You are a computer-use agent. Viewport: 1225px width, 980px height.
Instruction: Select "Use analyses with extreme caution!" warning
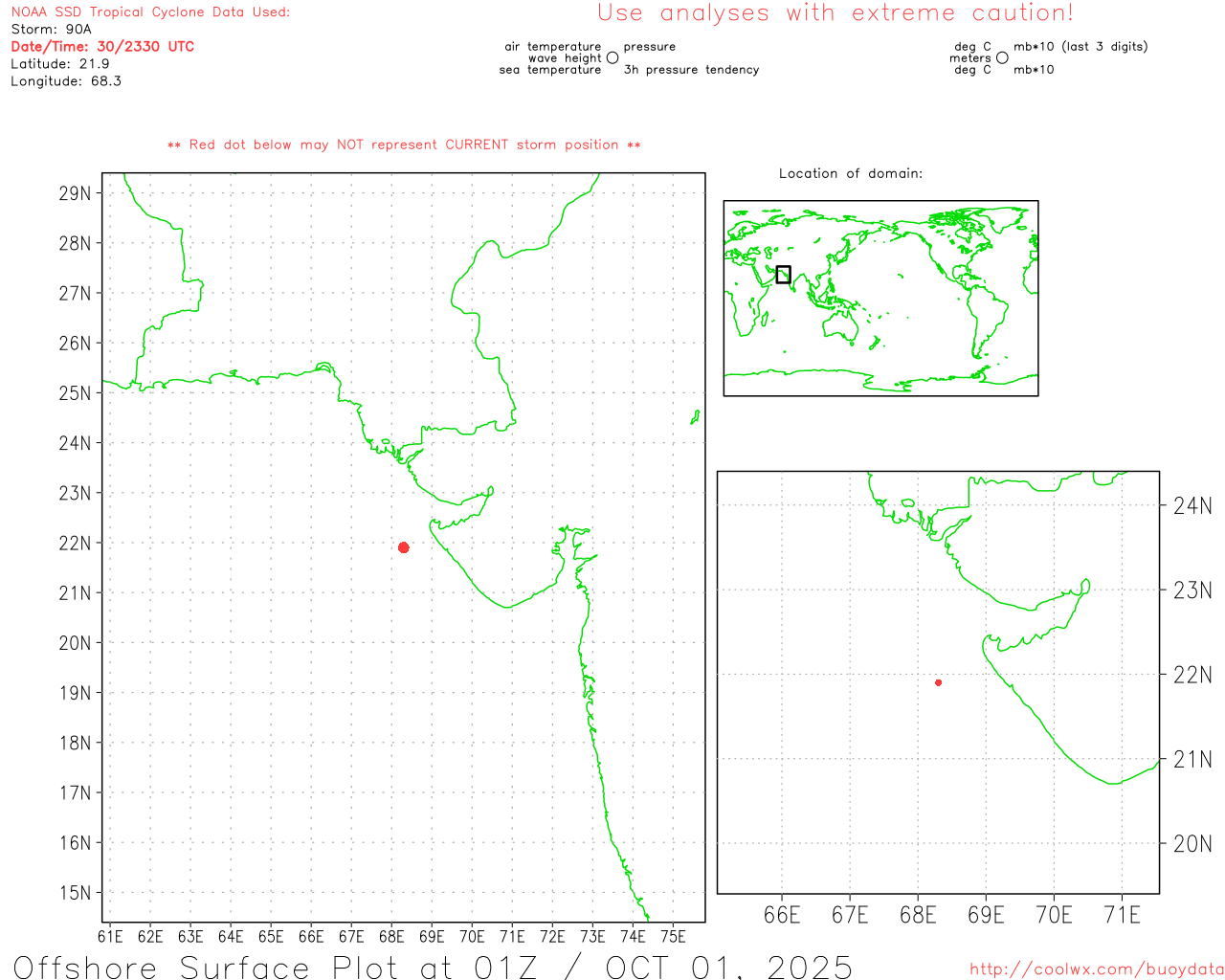click(x=835, y=13)
